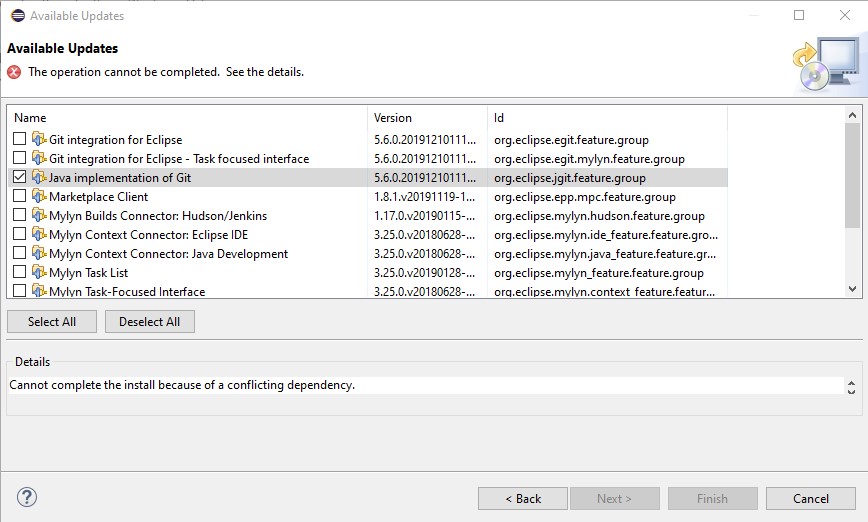Click the Marketplace Client feature icon

(x=39, y=196)
